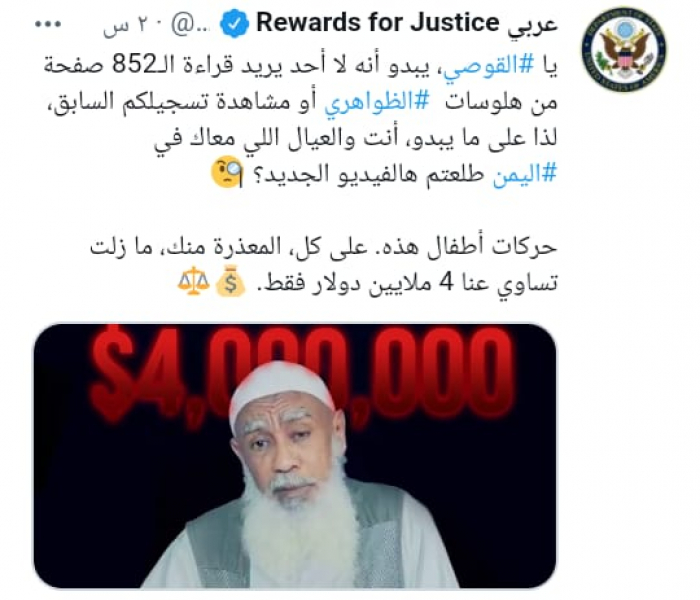Open the Rewards for Justice profile name
Screen dimensions: 700x600
click(x=378, y=23)
